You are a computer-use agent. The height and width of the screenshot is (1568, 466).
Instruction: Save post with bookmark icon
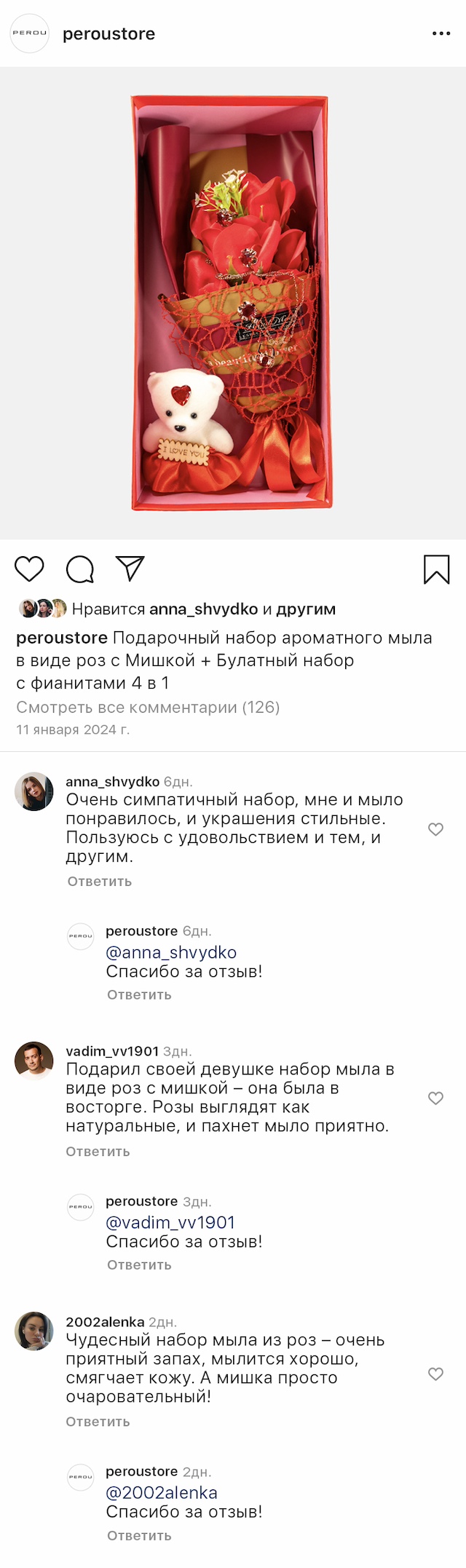click(x=436, y=569)
